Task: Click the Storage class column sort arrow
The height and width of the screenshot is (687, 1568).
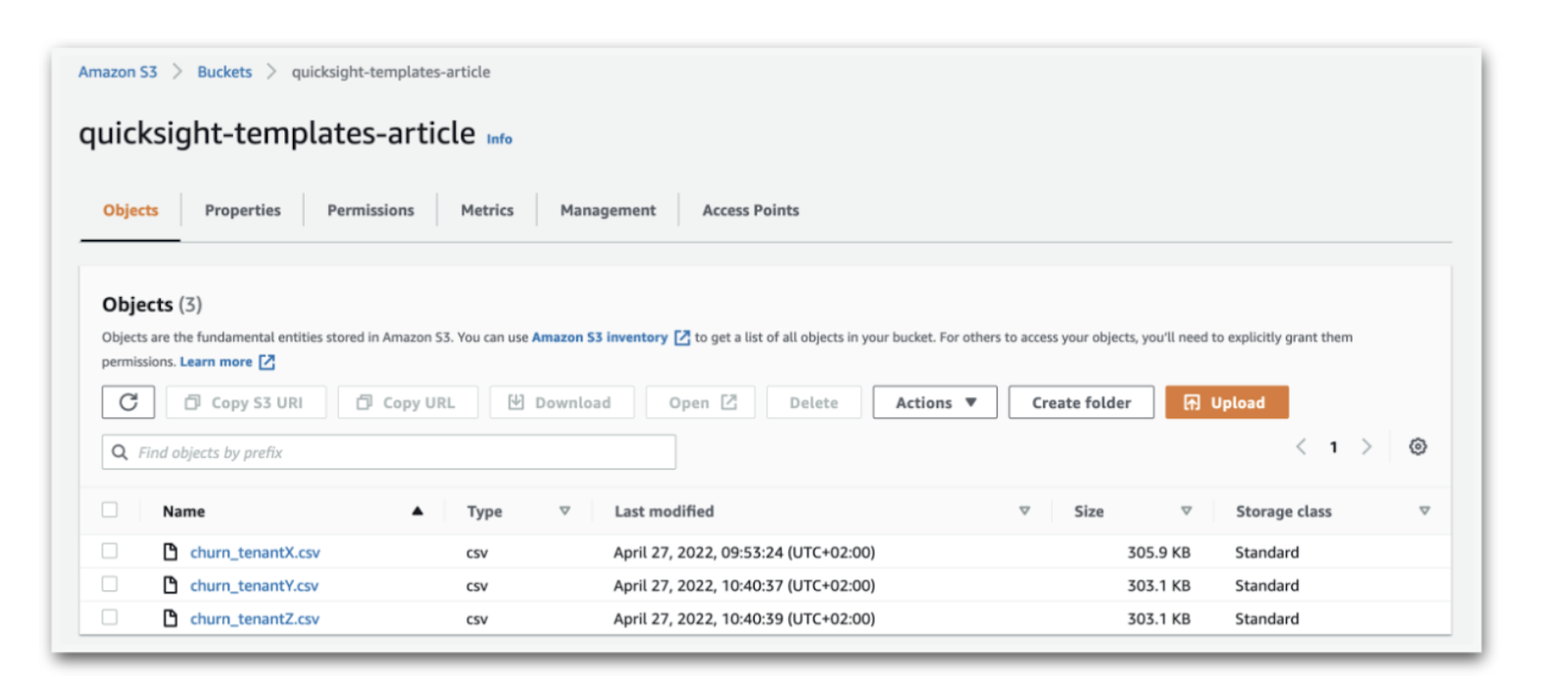Action: coord(1424,511)
